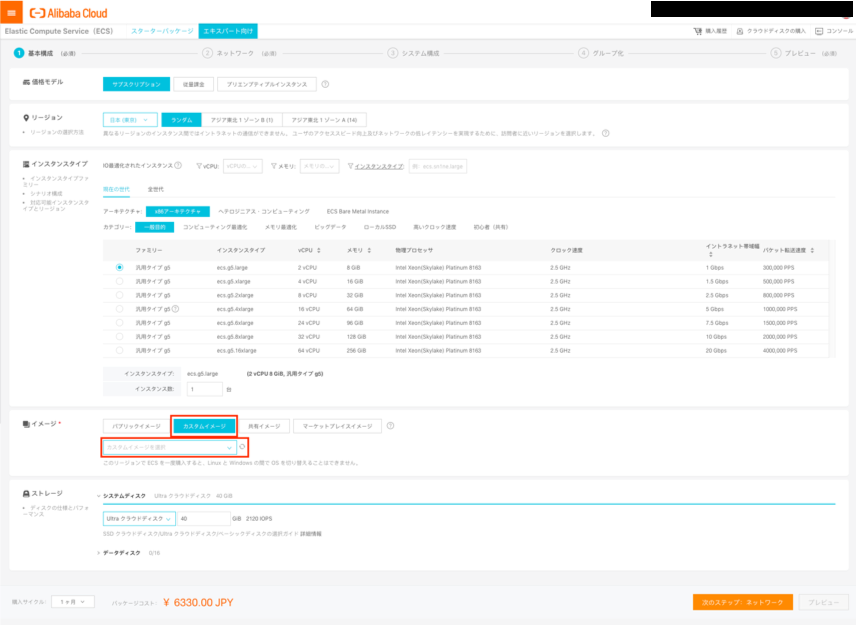Screen dimensions: 856x625
Task: Select 共有イメージ image type
Action: pos(264,426)
